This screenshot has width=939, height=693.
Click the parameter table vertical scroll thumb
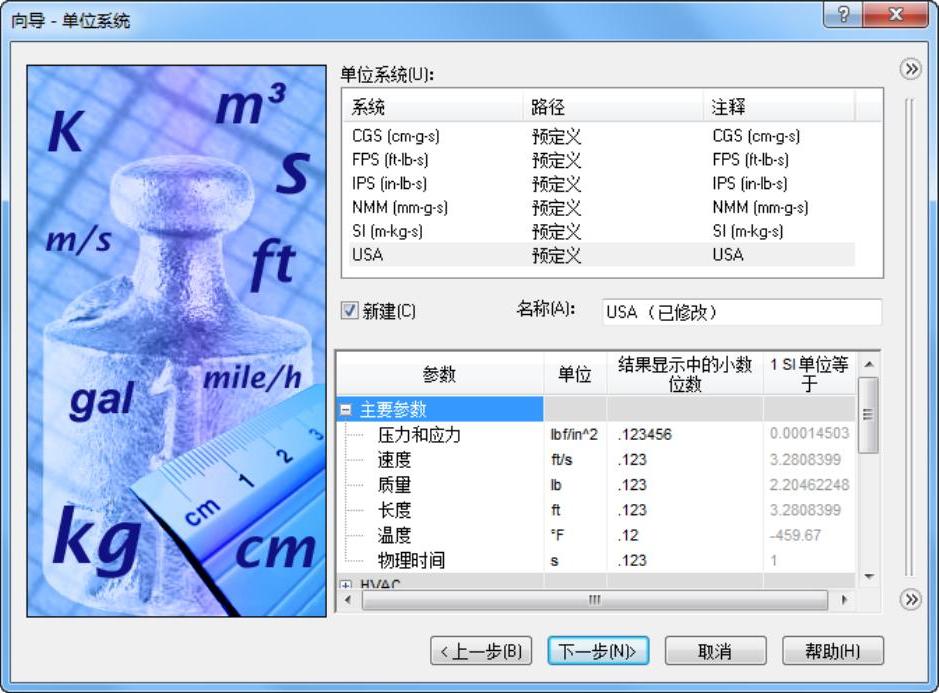point(868,414)
